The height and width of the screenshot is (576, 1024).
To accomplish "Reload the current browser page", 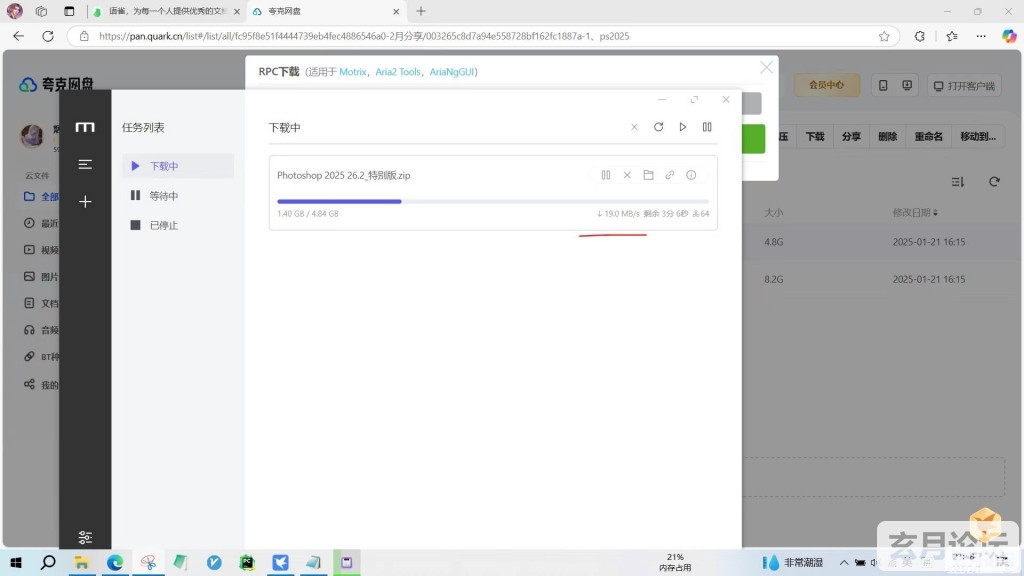I will (x=48, y=36).
